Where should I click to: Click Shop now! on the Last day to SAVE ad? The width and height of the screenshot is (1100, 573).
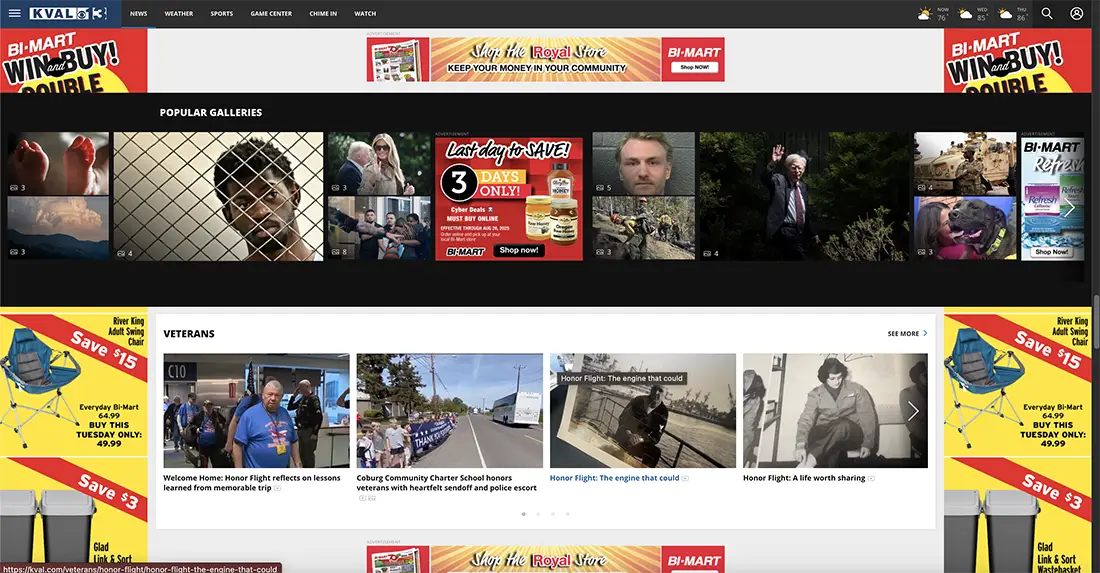(518, 250)
